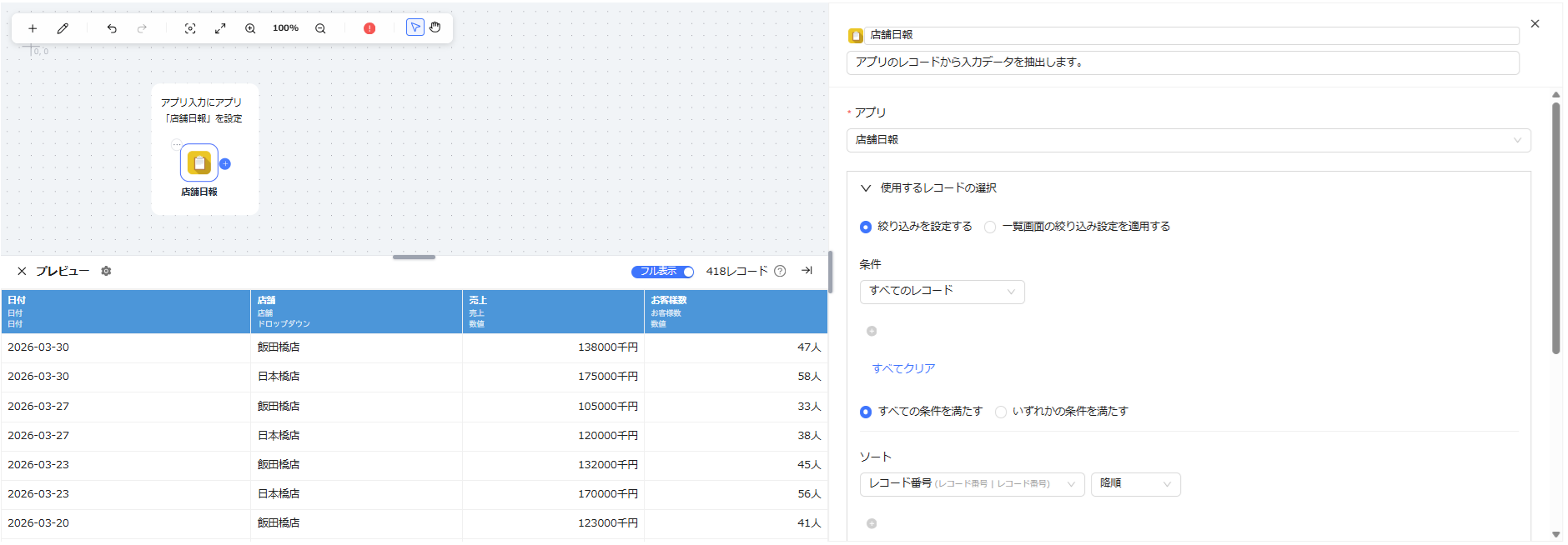
Task: Choose いずれかの条件を満たす option
Action: [1001, 412]
